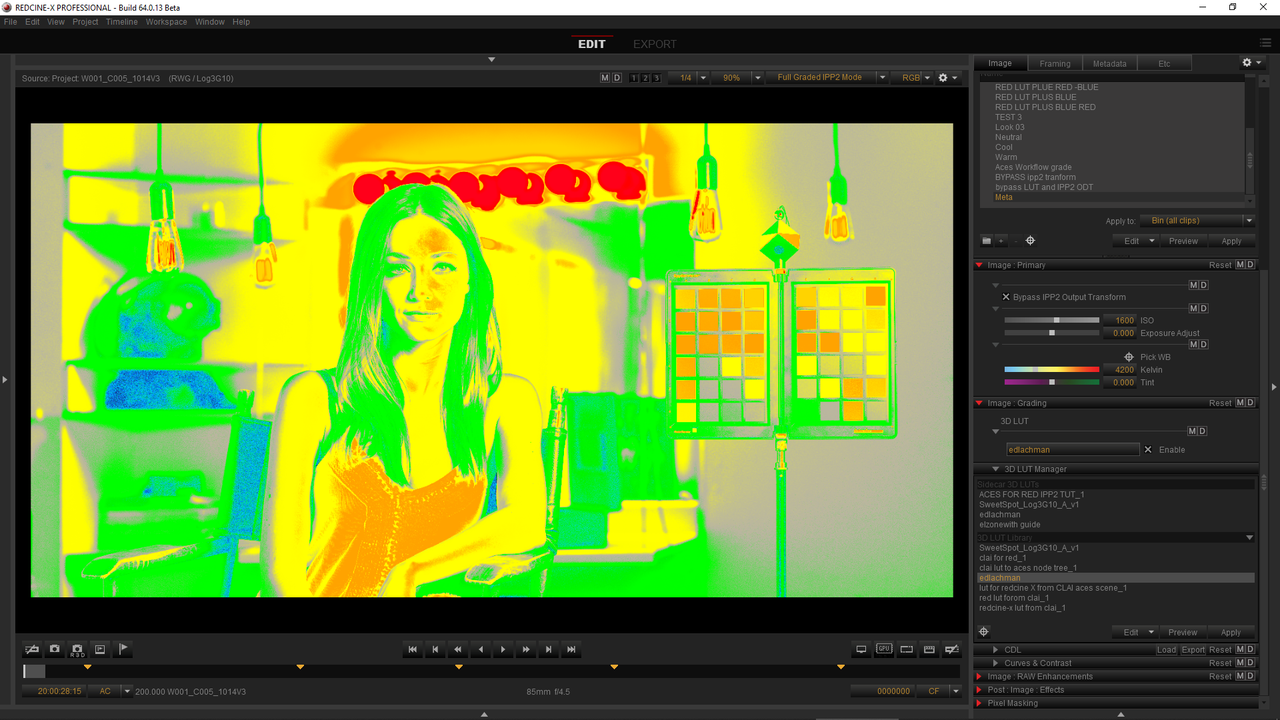Adjust the Kelvin color temperature slider

[x=1051, y=369]
